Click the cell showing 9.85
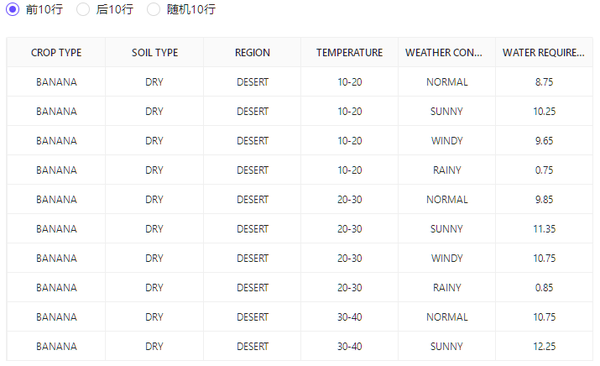The image size is (600, 366). click(x=544, y=199)
